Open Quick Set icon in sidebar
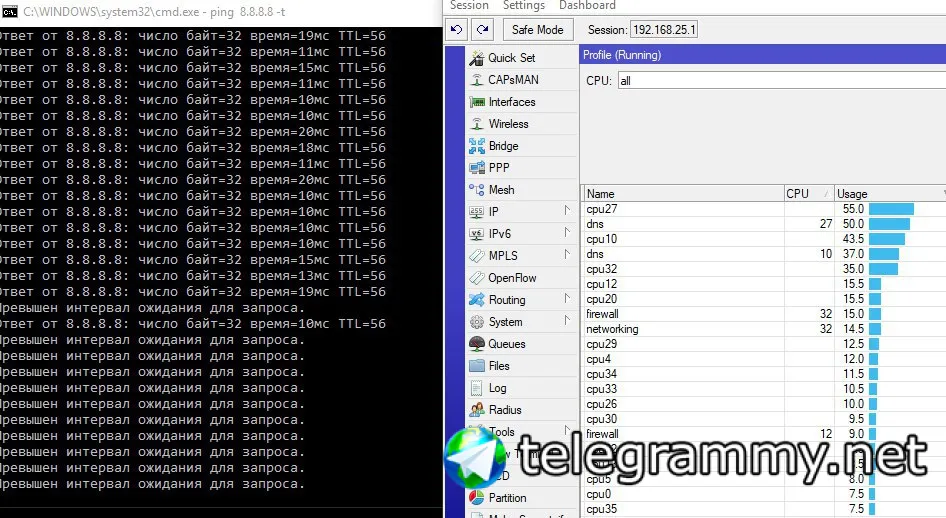 [477, 58]
